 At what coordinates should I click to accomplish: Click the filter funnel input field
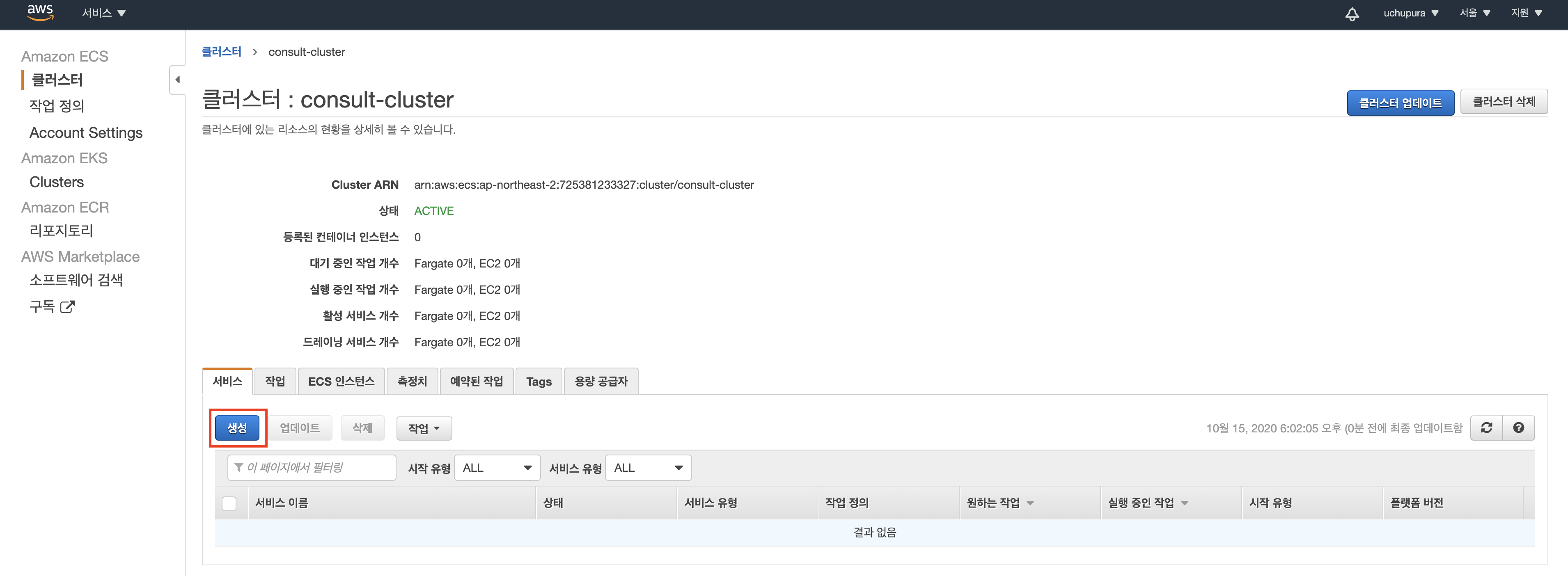312,468
